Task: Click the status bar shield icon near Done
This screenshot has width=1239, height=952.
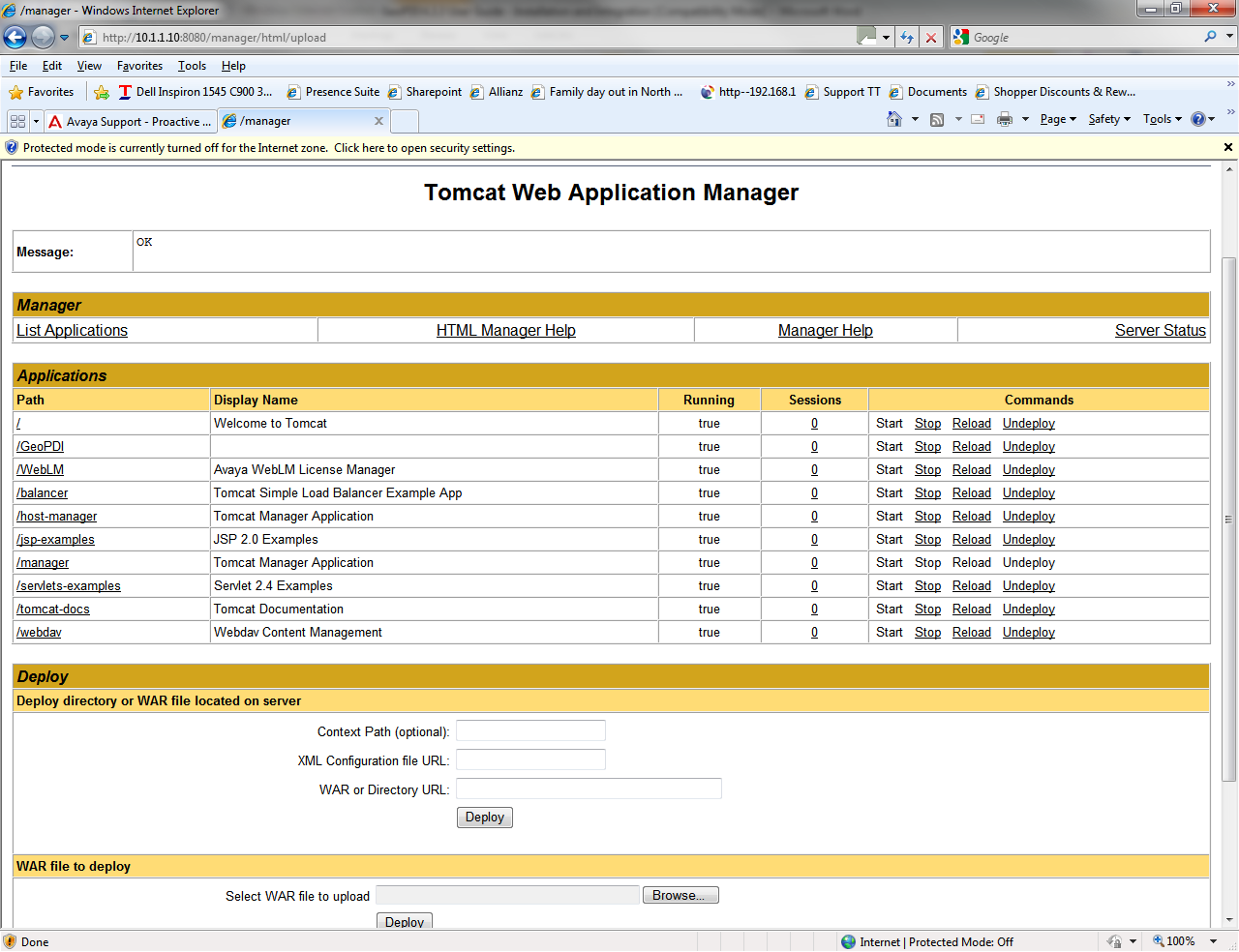Action: (10, 941)
